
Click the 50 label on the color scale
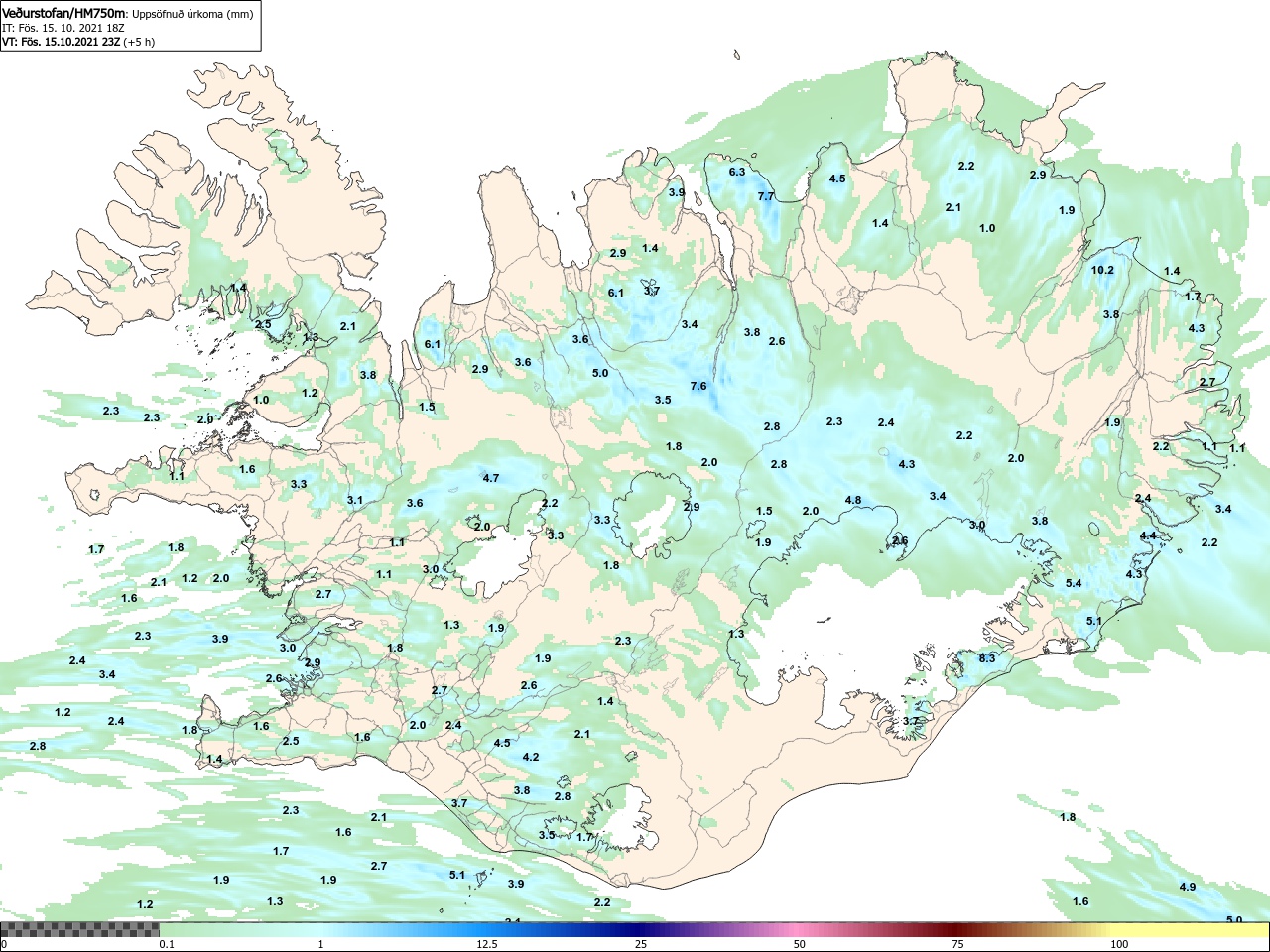[x=800, y=944]
